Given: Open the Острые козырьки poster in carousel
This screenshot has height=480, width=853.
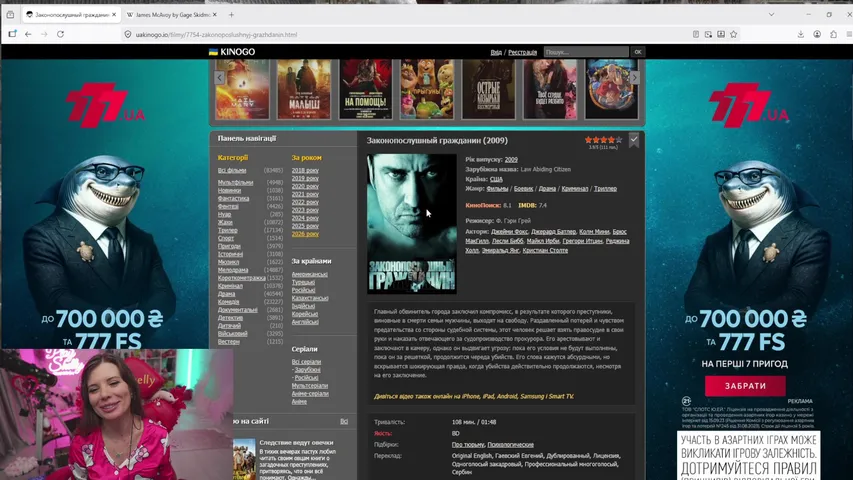Looking at the screenshot, I should (x=489, y=89).
